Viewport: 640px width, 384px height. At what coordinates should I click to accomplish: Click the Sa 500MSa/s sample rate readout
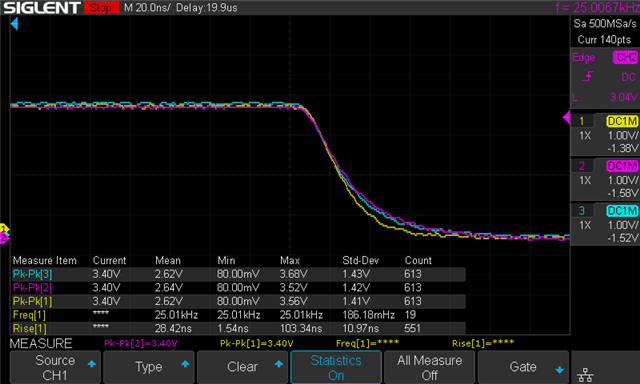click(x=605, y=24)
